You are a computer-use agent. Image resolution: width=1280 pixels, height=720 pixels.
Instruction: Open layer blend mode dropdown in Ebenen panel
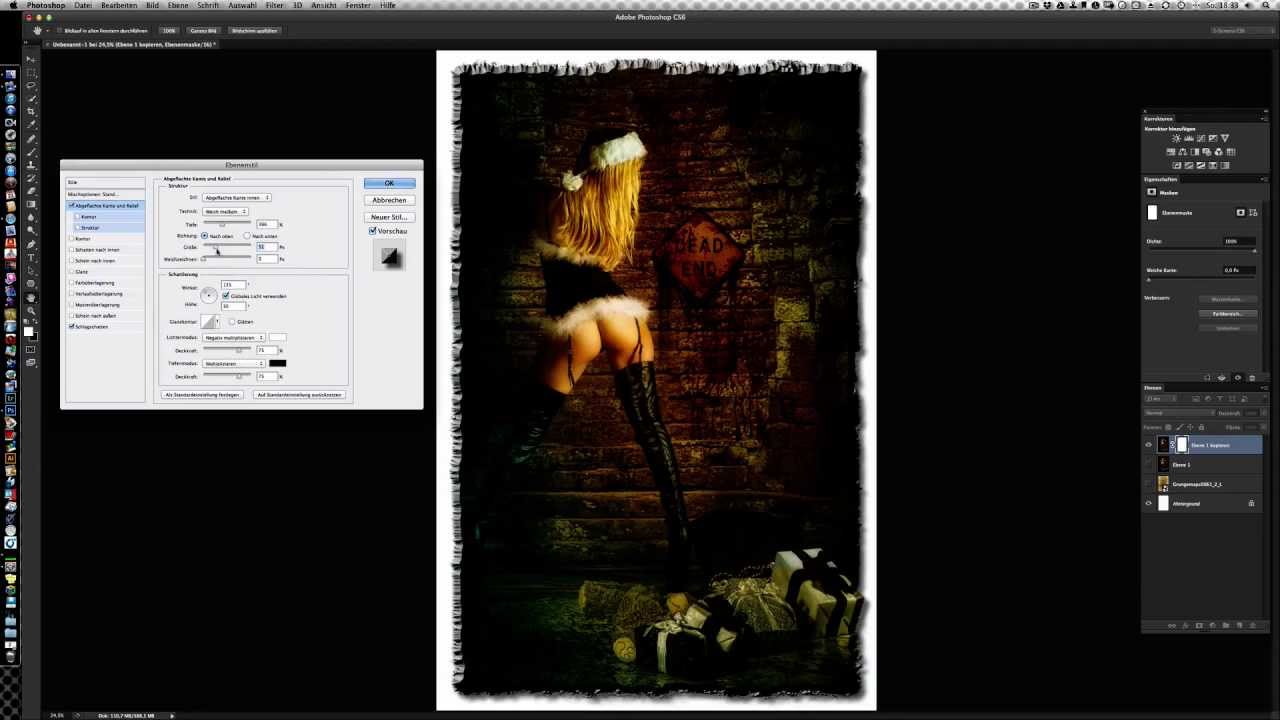(x=1179, y=413)
